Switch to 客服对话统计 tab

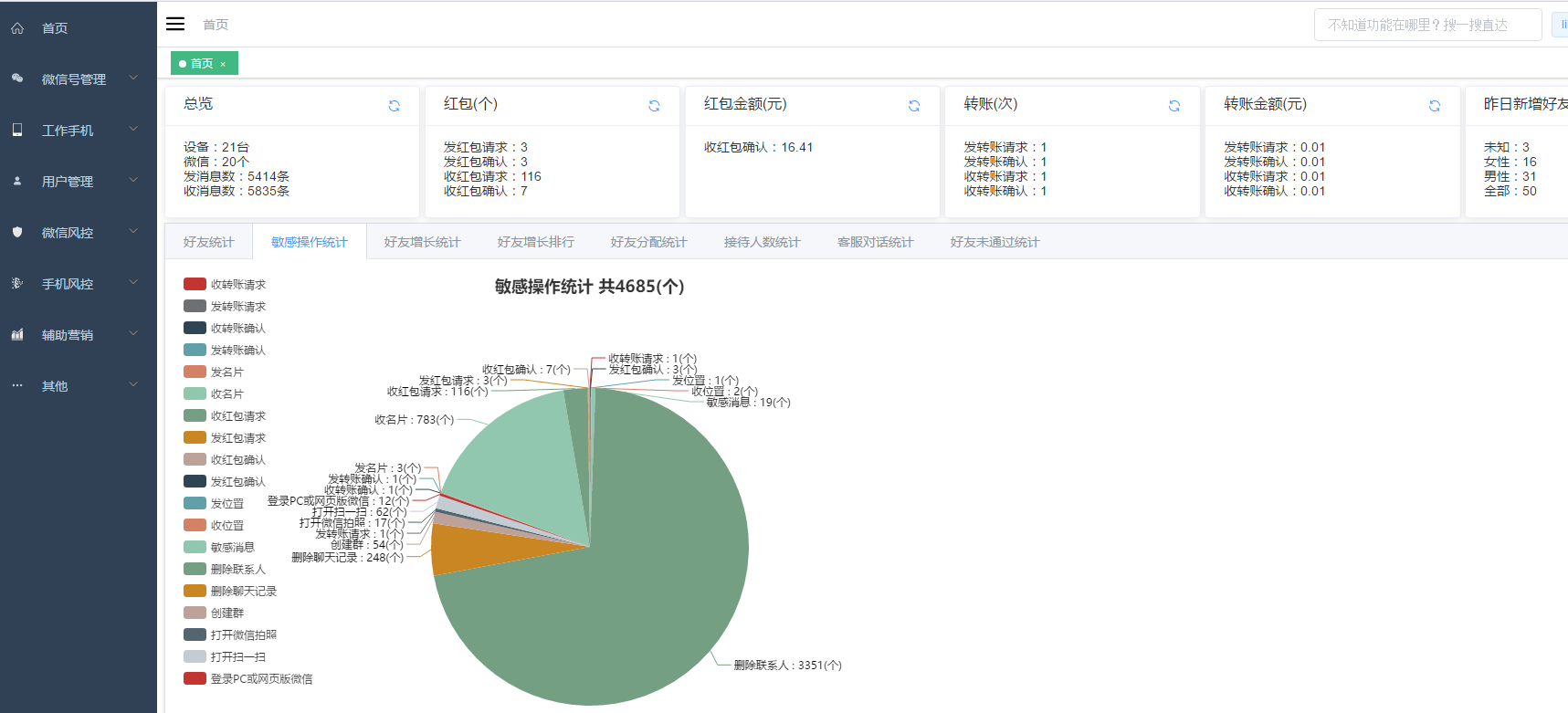(x=876, y=242)
